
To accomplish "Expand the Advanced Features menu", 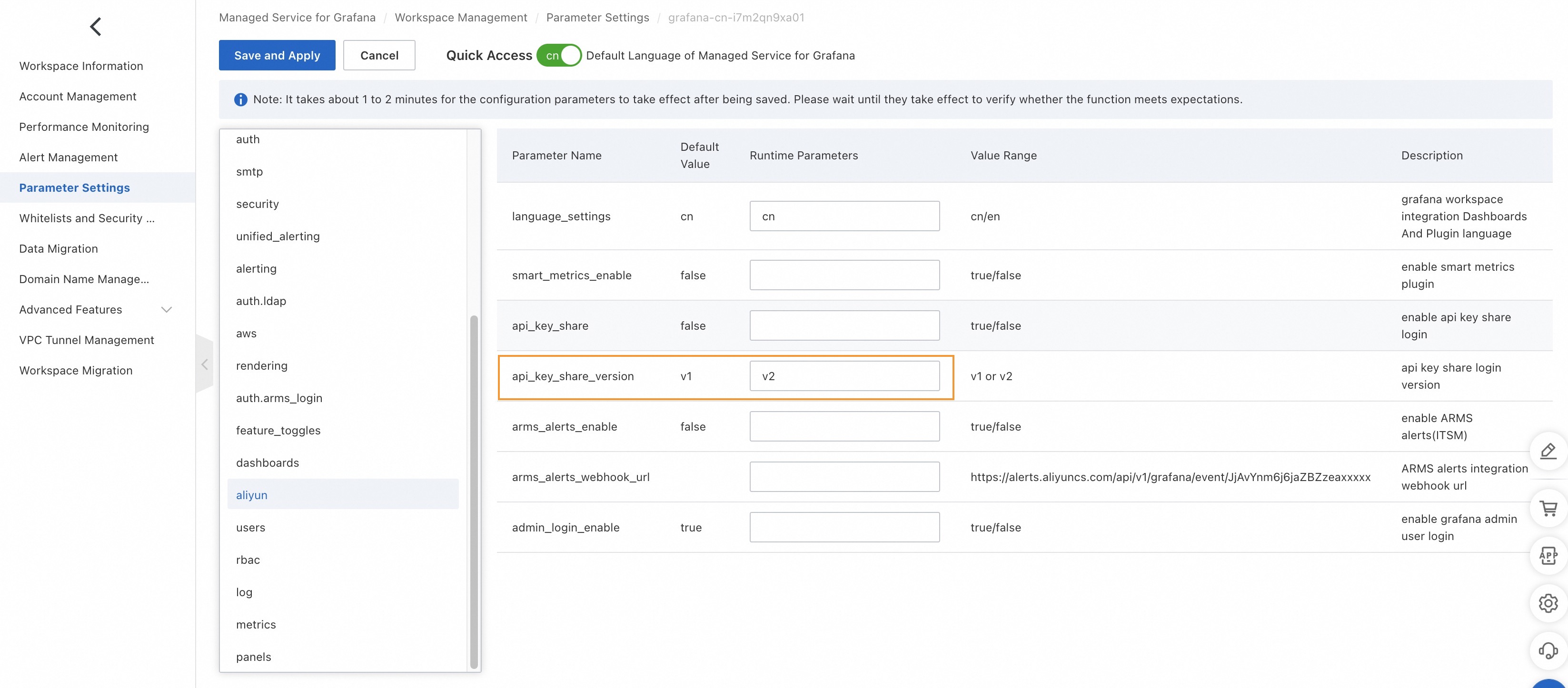I will click(x=166, y=310).
